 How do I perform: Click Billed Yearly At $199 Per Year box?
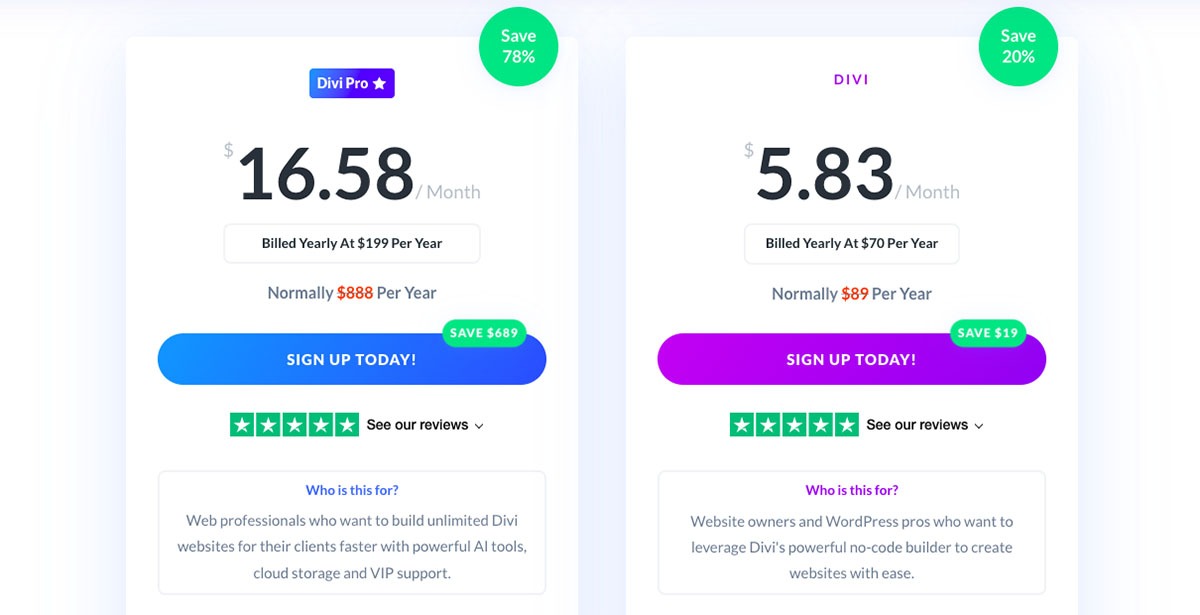click(x=352, y=243)
